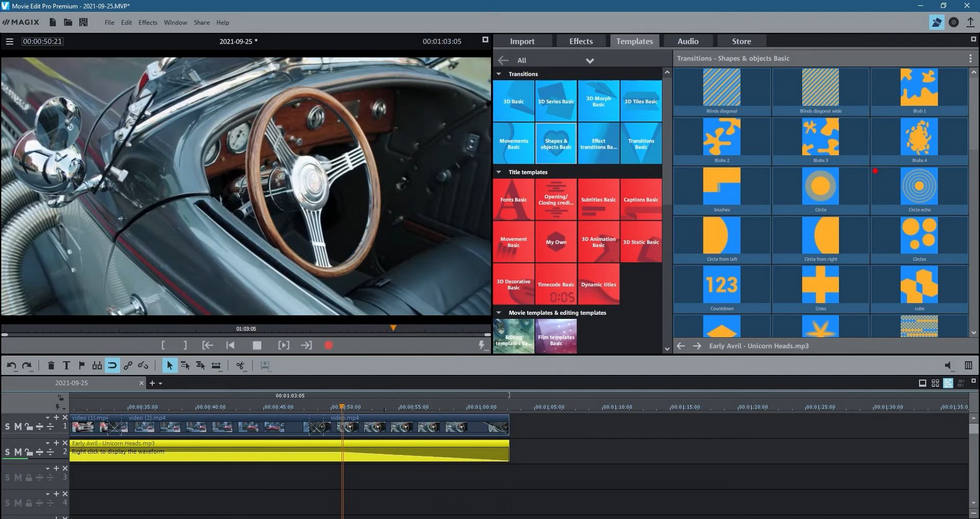This screenshot has width=980, height=519.
Task: Open the Share menu
Action: click(x=202, y=23)
